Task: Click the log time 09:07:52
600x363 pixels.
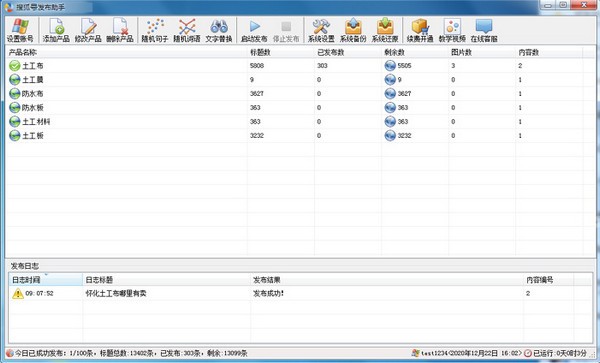Action: click(39, 293)
